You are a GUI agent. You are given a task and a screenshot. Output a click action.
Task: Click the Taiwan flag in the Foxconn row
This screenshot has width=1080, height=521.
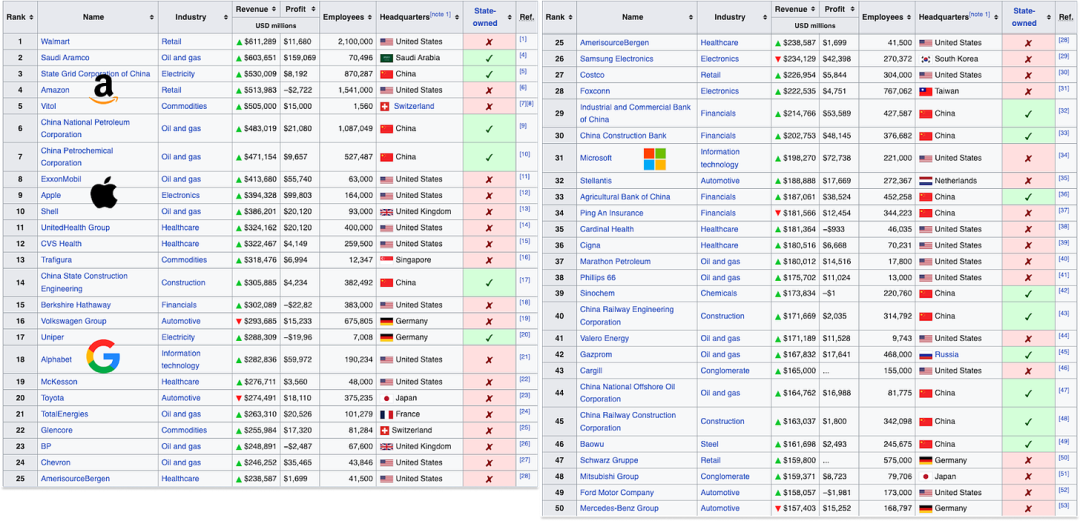coord(926,91)
